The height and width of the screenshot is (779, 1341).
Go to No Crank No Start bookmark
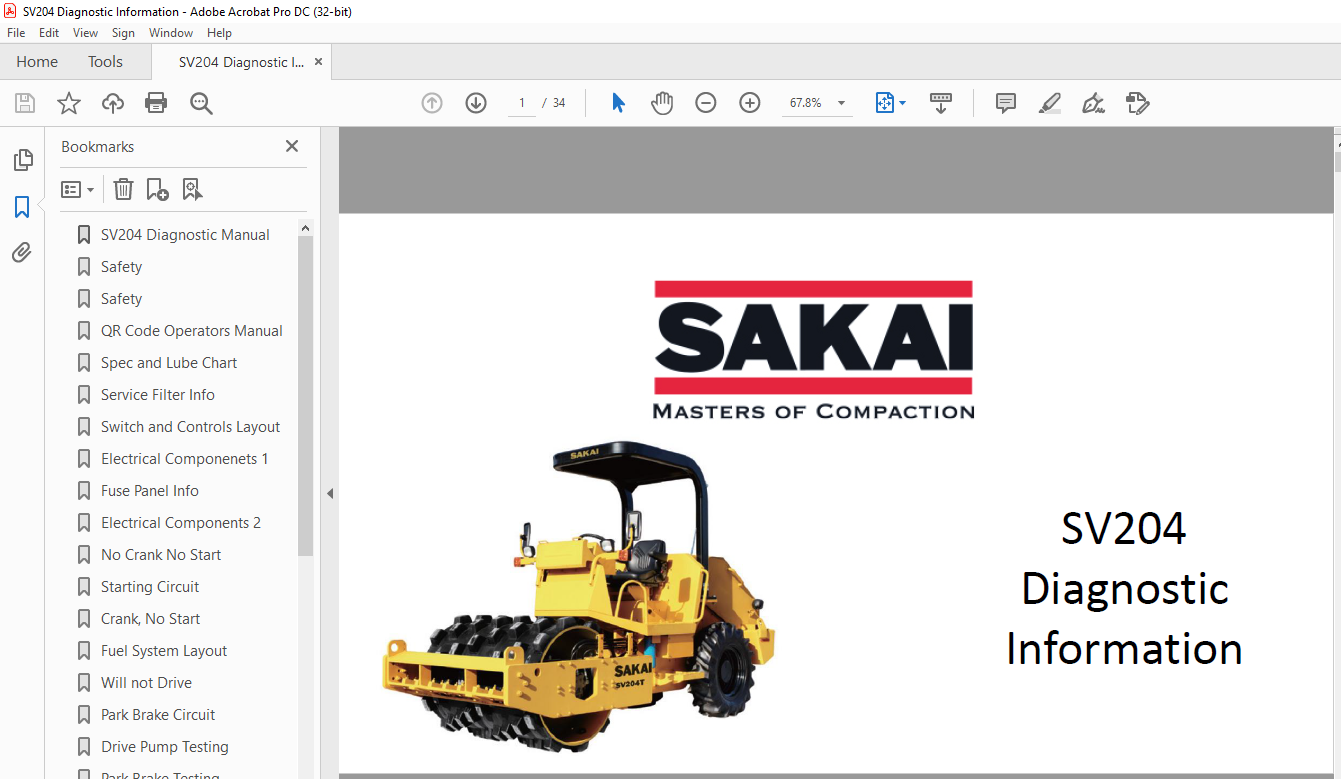(161, 555)
